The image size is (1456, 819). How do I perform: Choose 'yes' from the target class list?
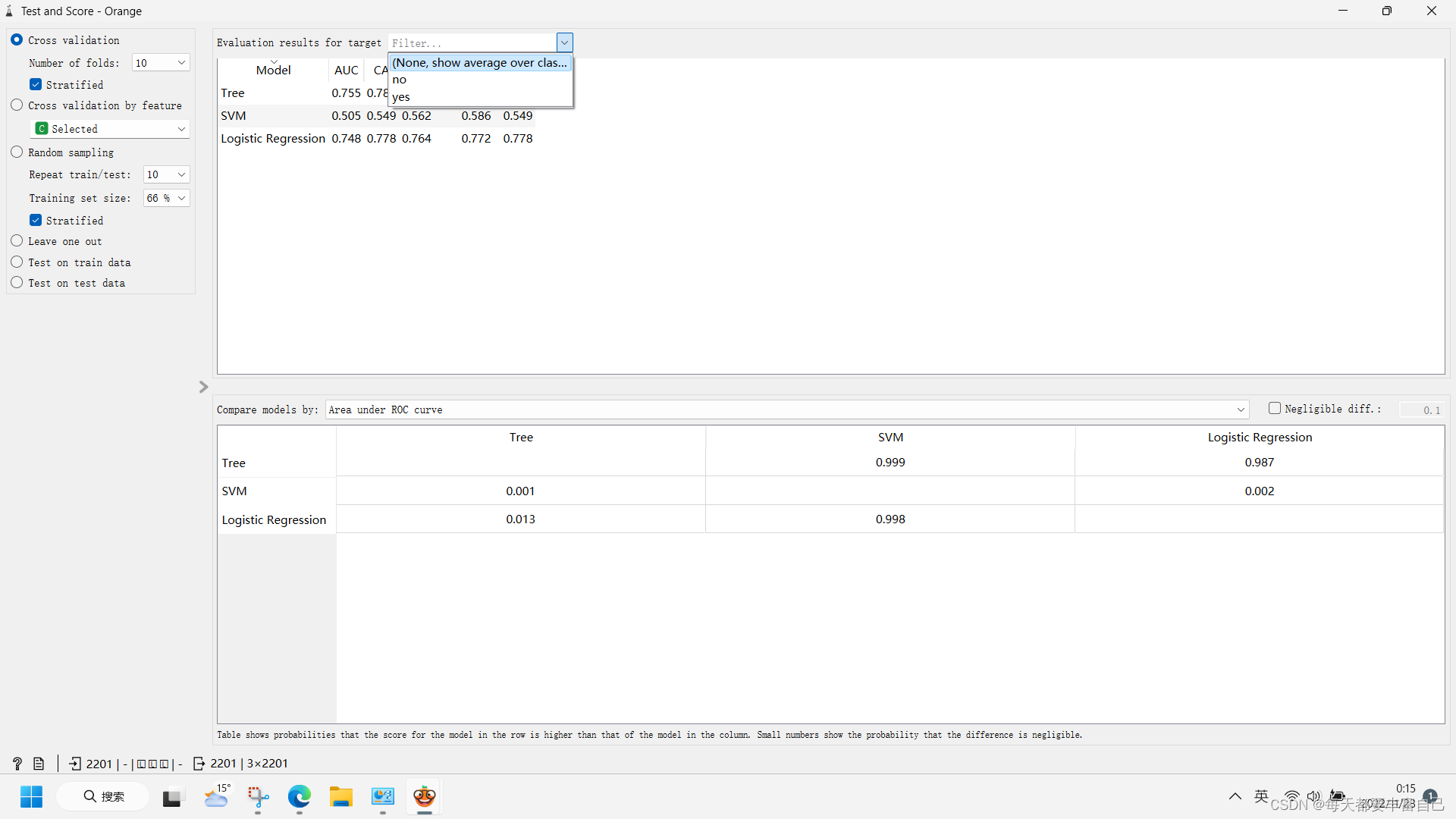(401, 97)
